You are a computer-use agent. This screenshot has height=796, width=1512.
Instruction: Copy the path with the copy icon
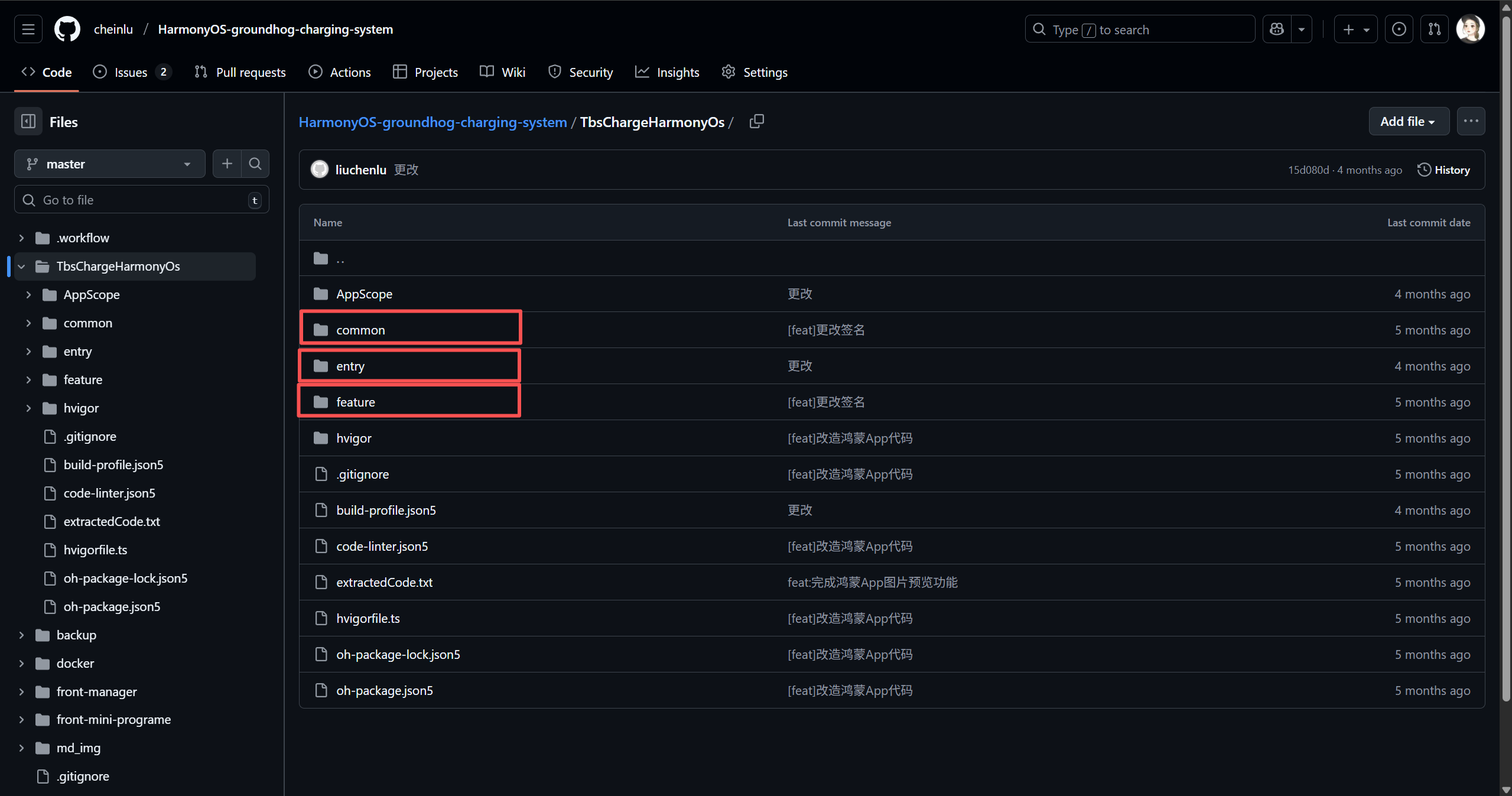756,122
